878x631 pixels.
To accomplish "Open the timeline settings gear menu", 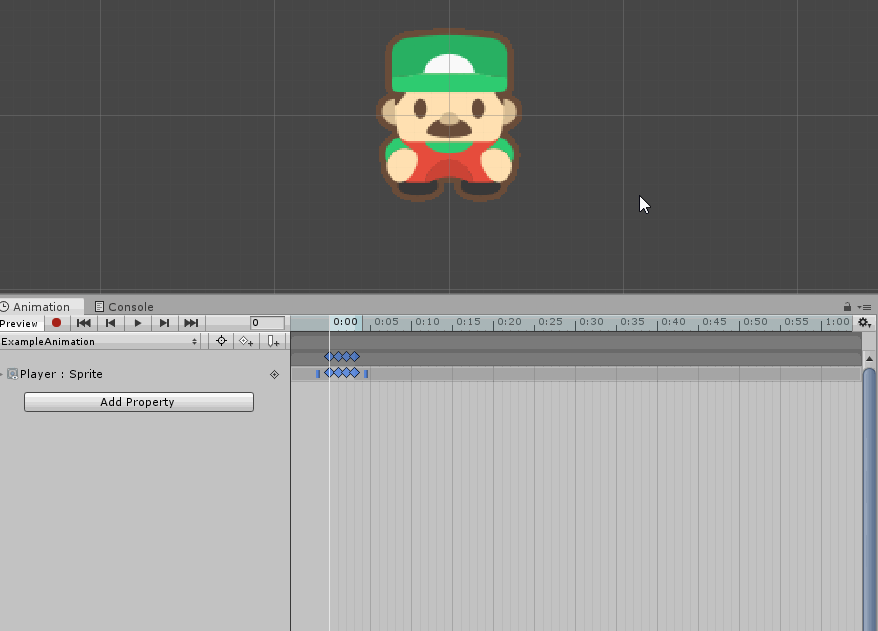I will click(865, 323).
